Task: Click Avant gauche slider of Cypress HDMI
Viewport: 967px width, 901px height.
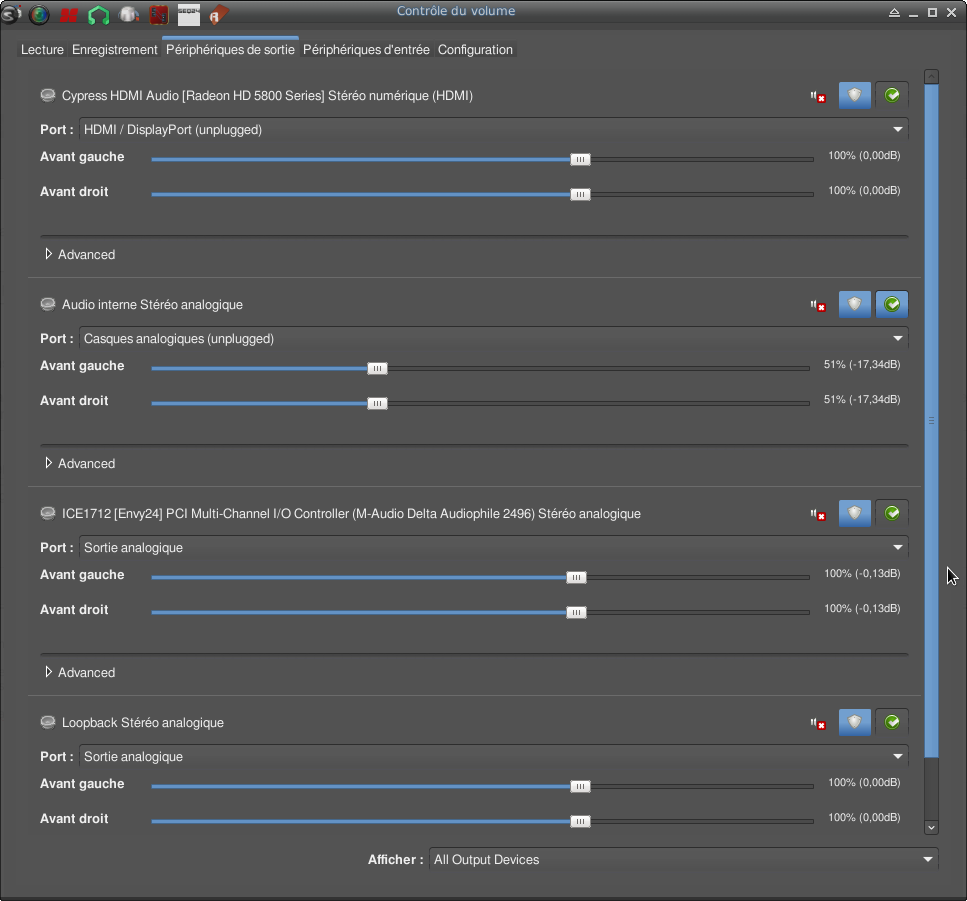Action: 482,160
